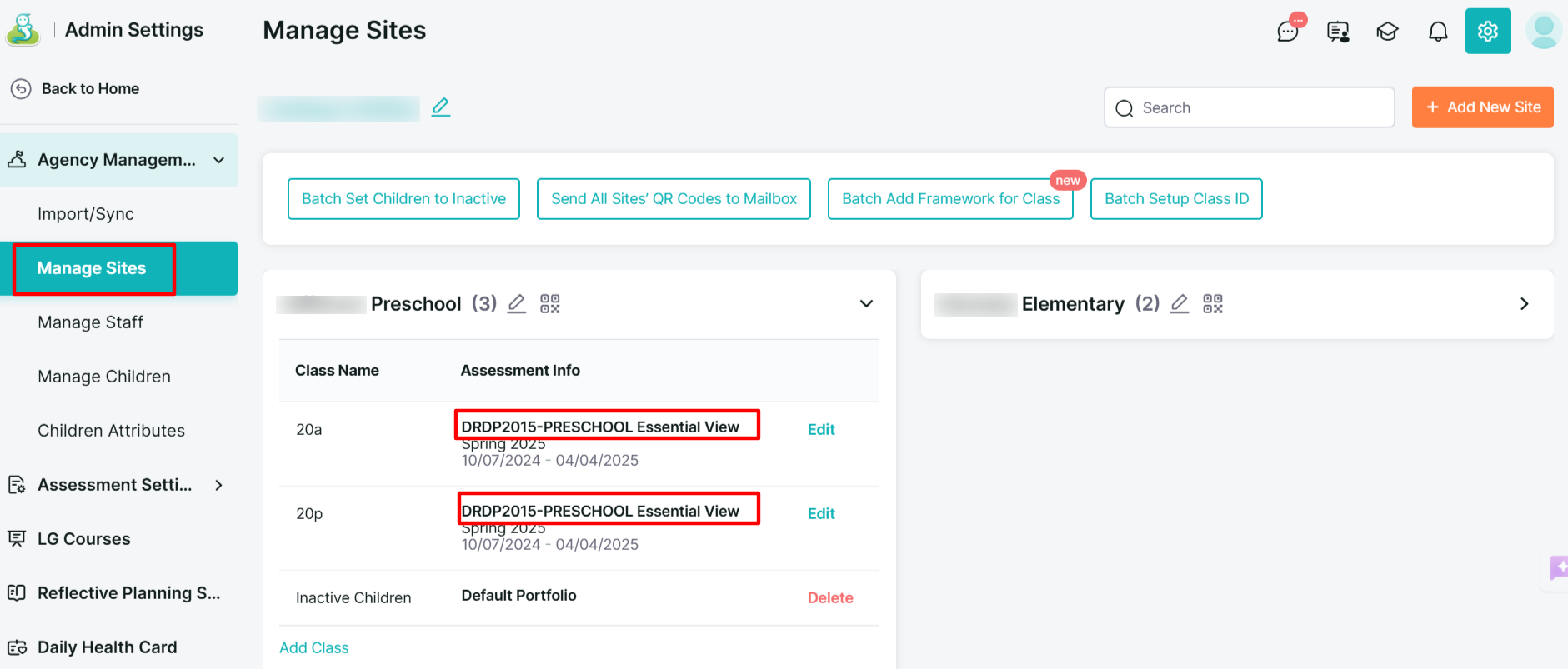Expand the Elementary site panel
Viewport: 1568px width, 669px height.
click(1524, 304)
